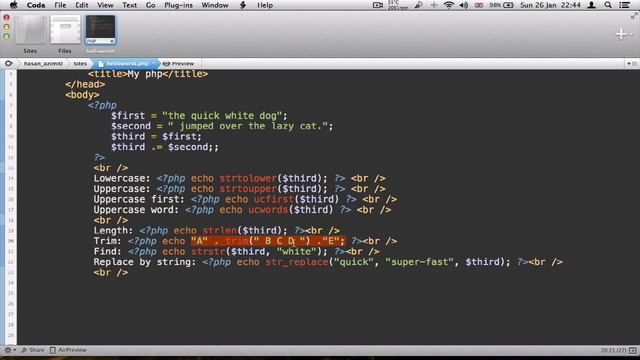This screenshot has height=360, width=640.
Task: Click the volume speaker icon
Action: [464, 5]
